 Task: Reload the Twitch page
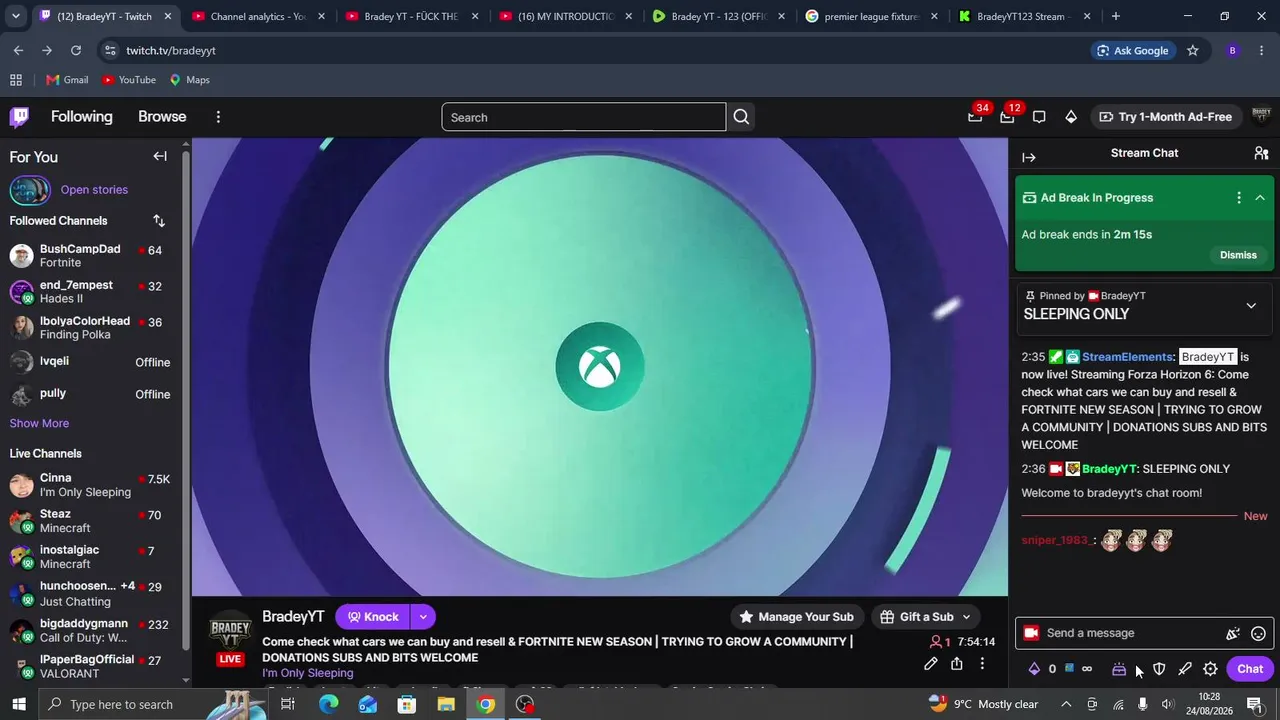[x=76, y=51]
